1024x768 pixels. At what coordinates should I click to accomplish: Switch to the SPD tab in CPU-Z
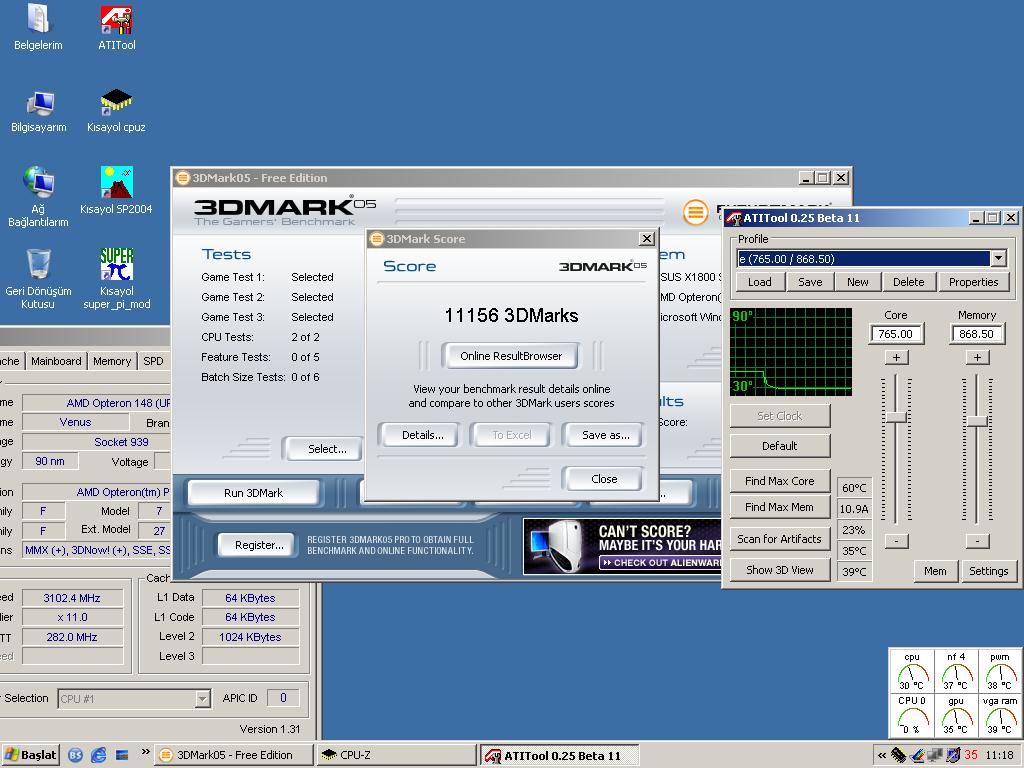[153, 361]
